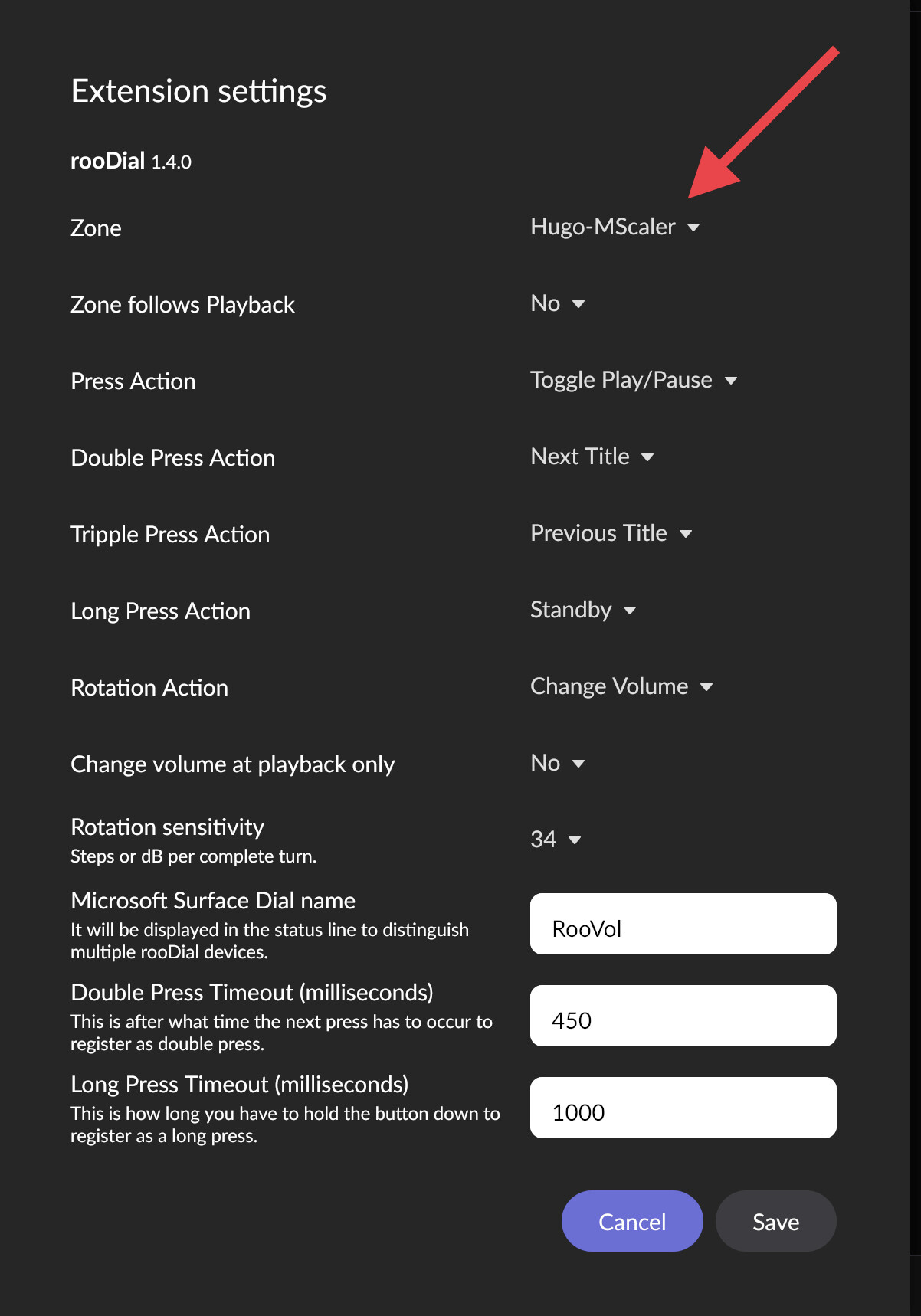Select the Long Press Action Standby dropdown

point(583,610)
